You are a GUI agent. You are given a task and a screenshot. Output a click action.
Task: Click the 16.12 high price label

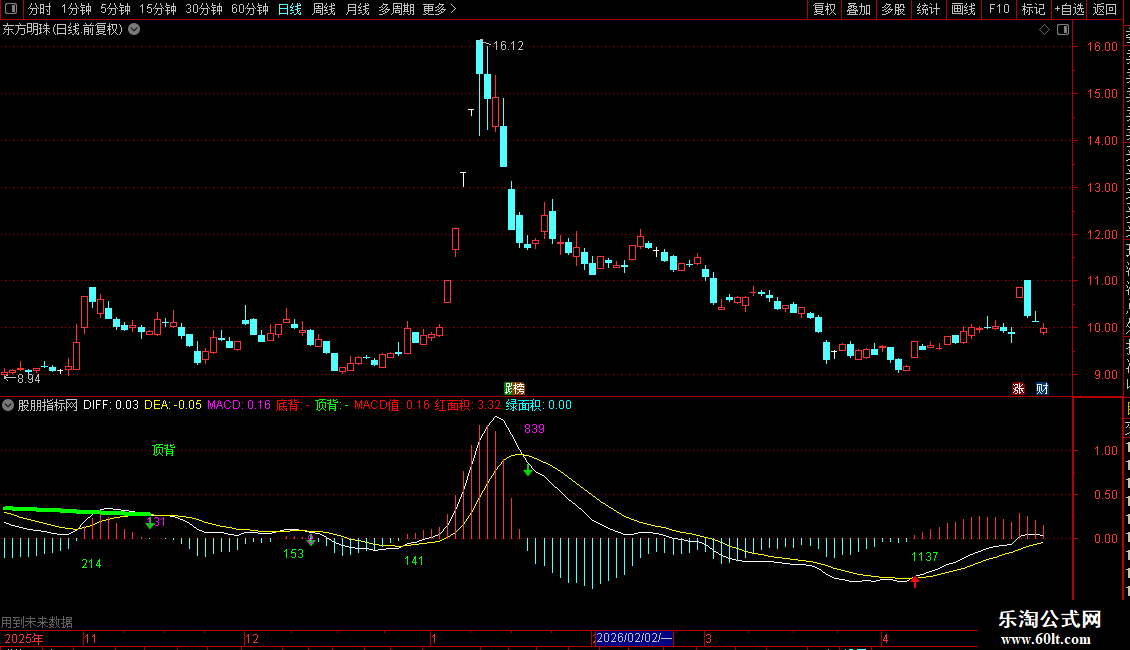[508, 46]
